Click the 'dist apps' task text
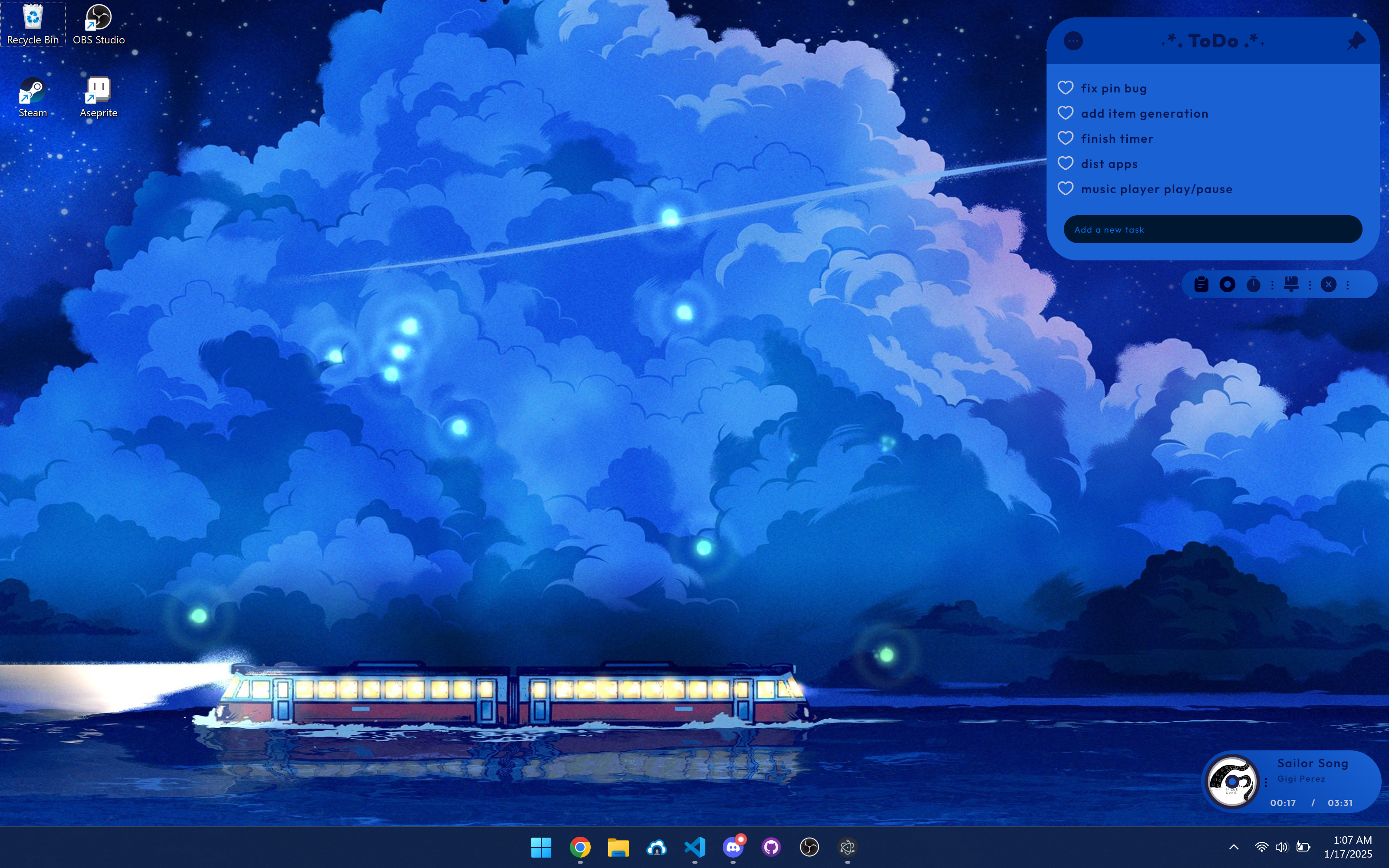 (x=1109, y=164)
